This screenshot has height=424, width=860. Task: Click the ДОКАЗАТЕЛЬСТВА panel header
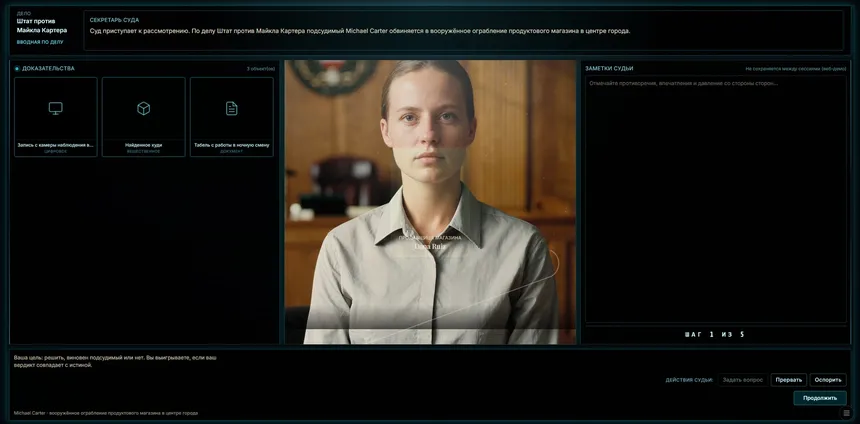(48, 68)
